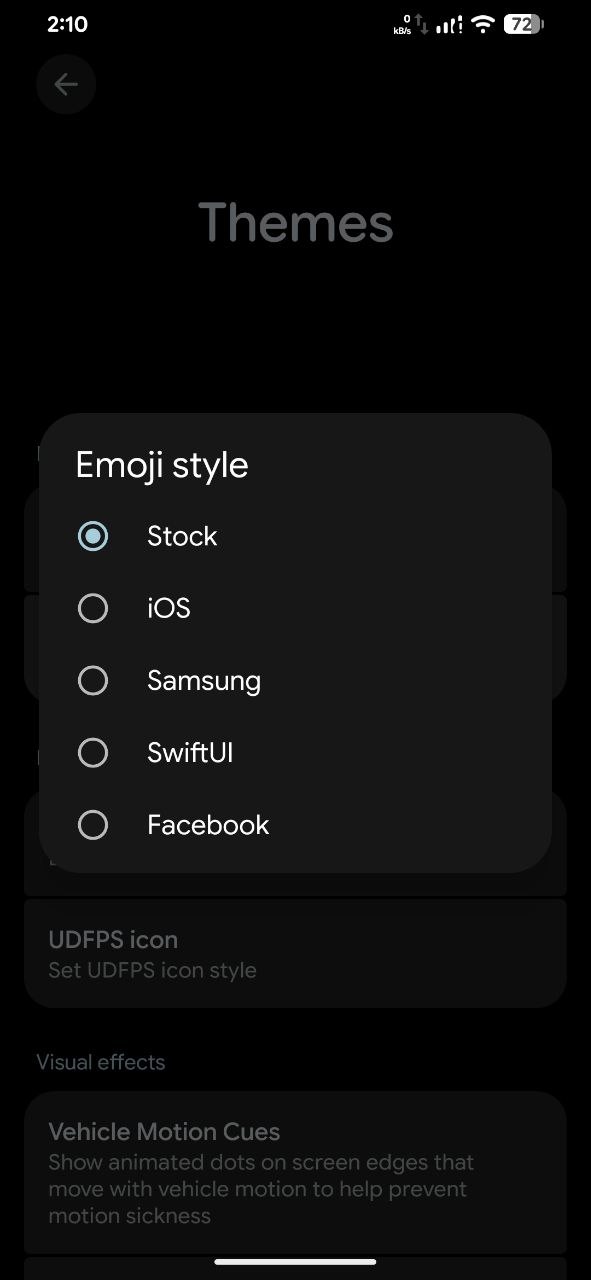Select the Stock radio button
Screen dimensions: 591x1280
(93, 536)
